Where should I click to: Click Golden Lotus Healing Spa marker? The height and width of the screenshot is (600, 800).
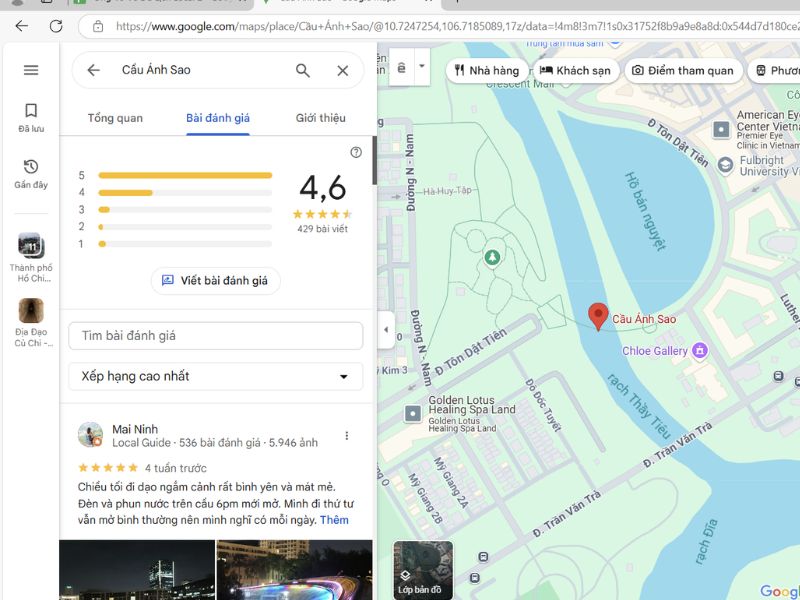click(413, 413)
